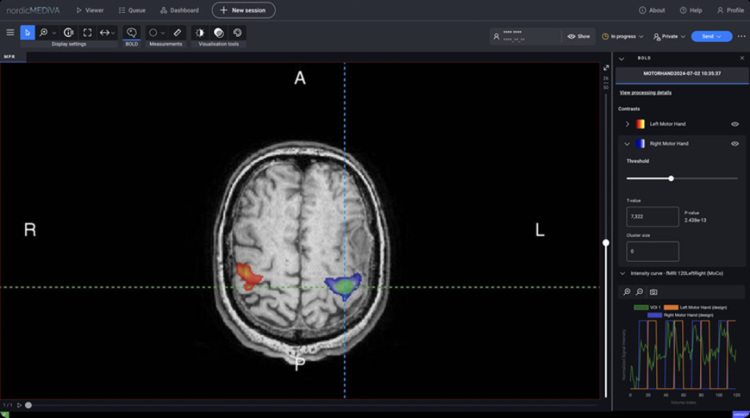Click the Cluster size input field
The height and width of the screenshot is (418, 750).
[x=652, y=251]
